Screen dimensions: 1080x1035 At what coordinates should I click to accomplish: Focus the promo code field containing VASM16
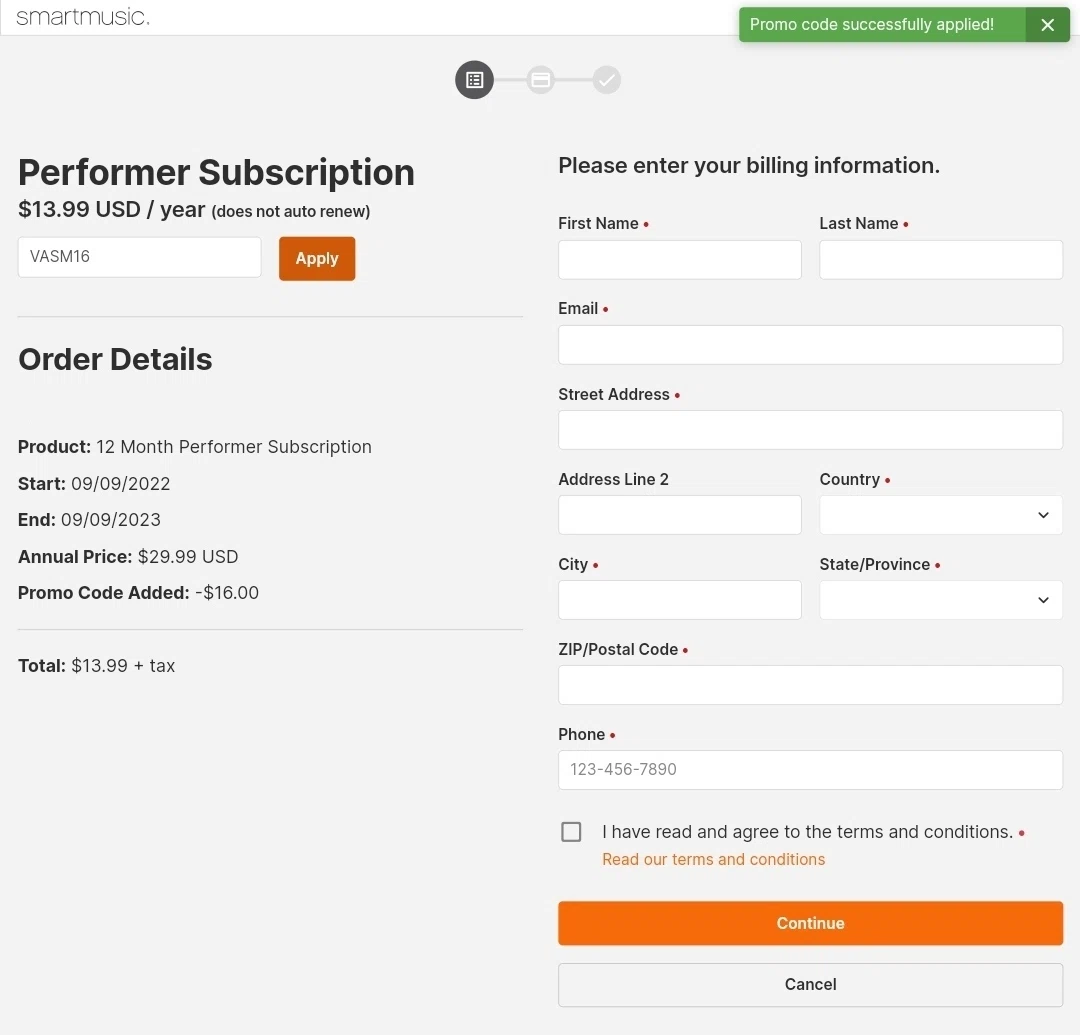pyautogui.click(x=140, y=257)
